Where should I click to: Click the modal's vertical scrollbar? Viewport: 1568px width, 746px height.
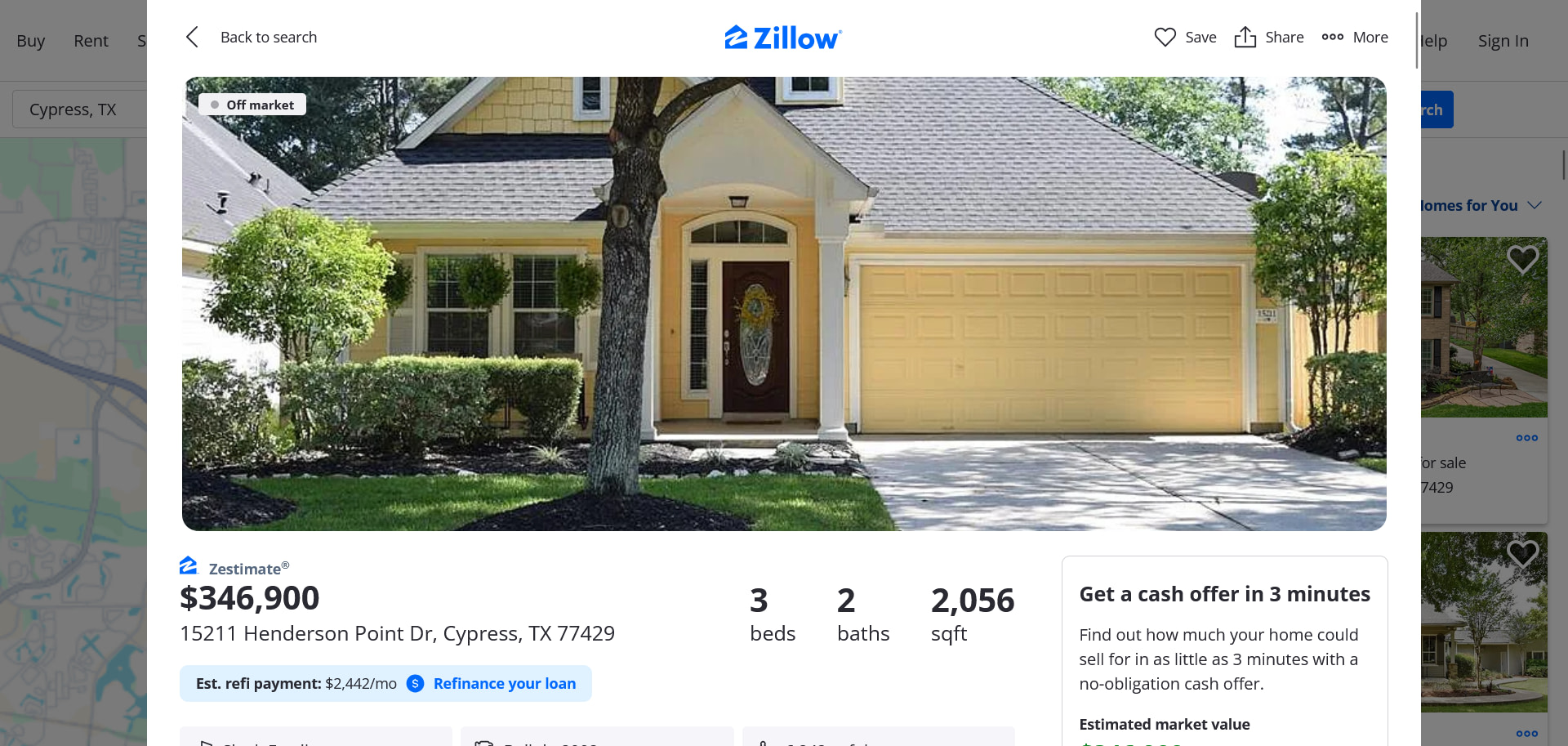[x=1417, y=41]
